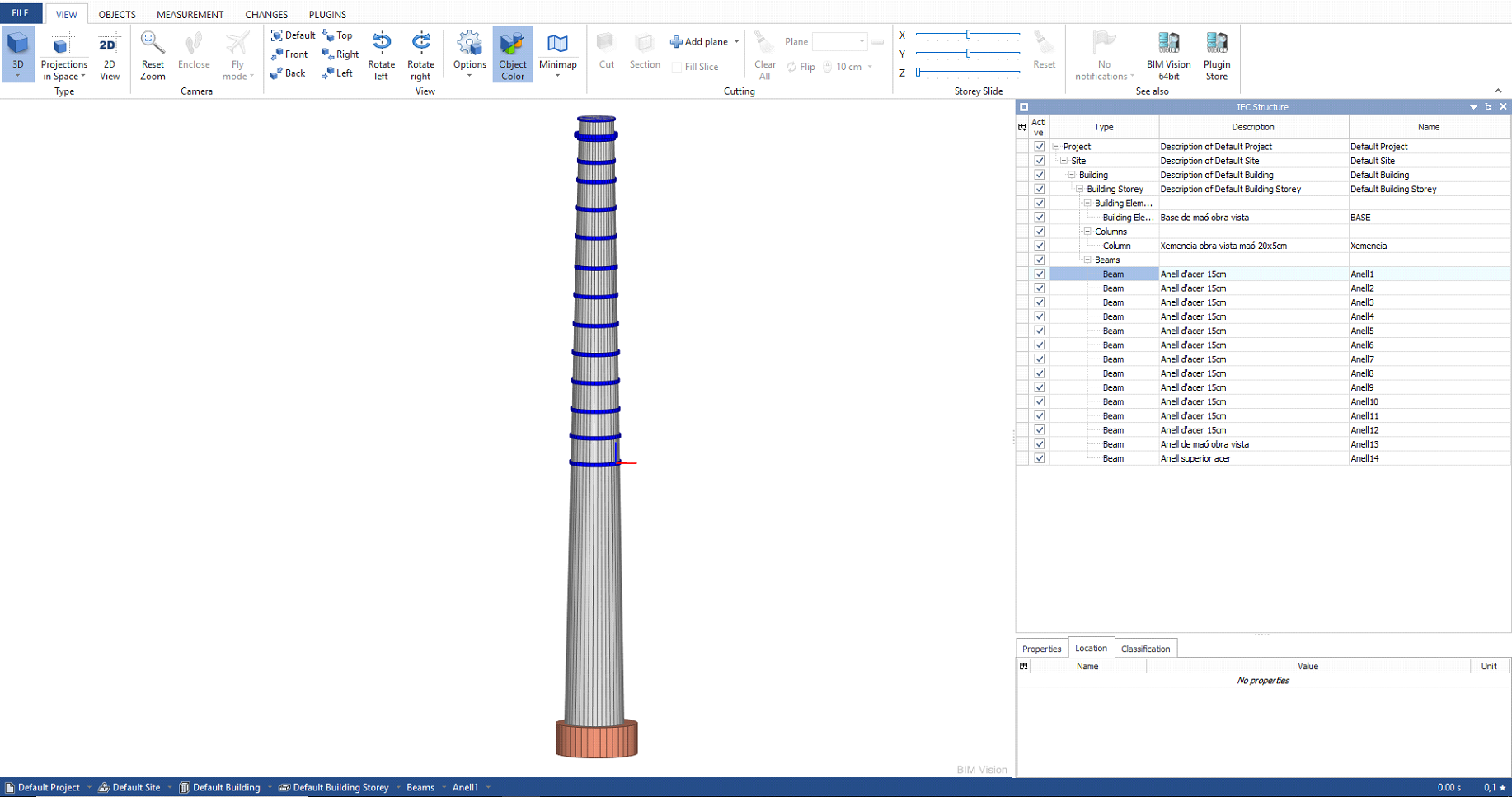Sort by Description column header
This screenshot has width=1512, height=797.
click(x=1253, y=127)
